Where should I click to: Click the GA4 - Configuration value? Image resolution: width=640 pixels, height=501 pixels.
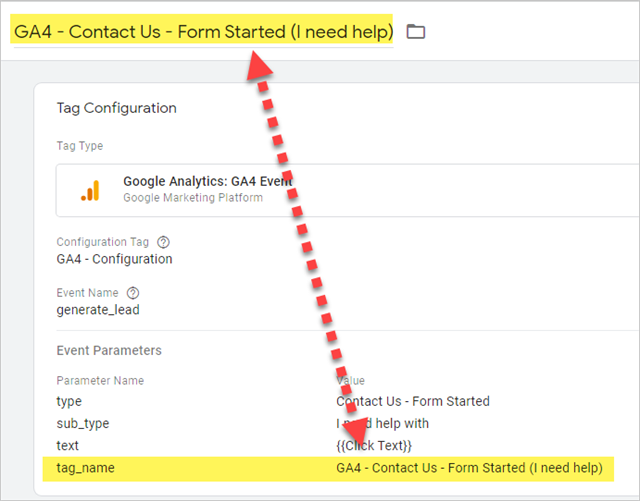click(114, 259)
